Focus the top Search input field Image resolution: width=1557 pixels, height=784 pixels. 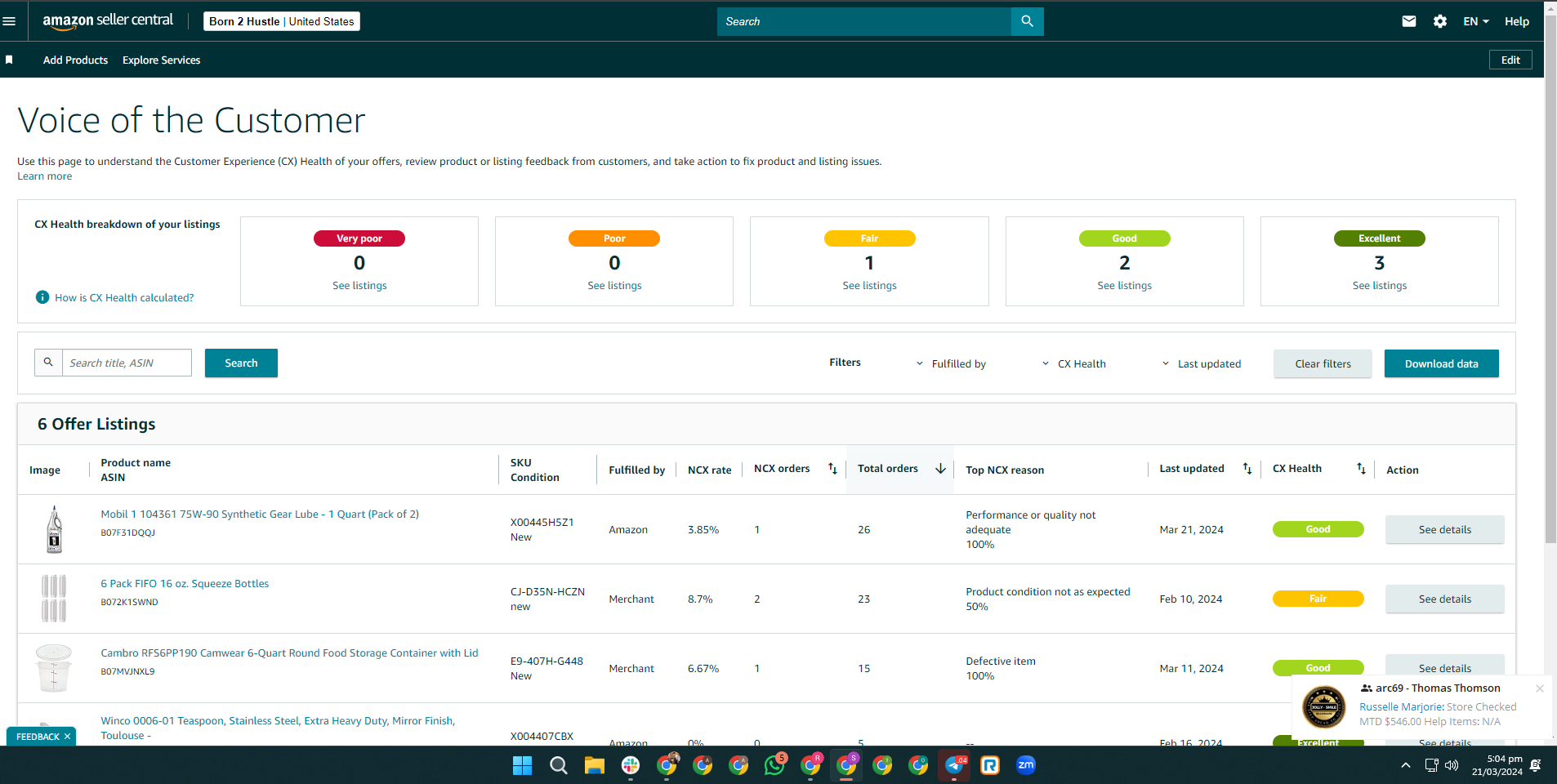coord(864,21)
